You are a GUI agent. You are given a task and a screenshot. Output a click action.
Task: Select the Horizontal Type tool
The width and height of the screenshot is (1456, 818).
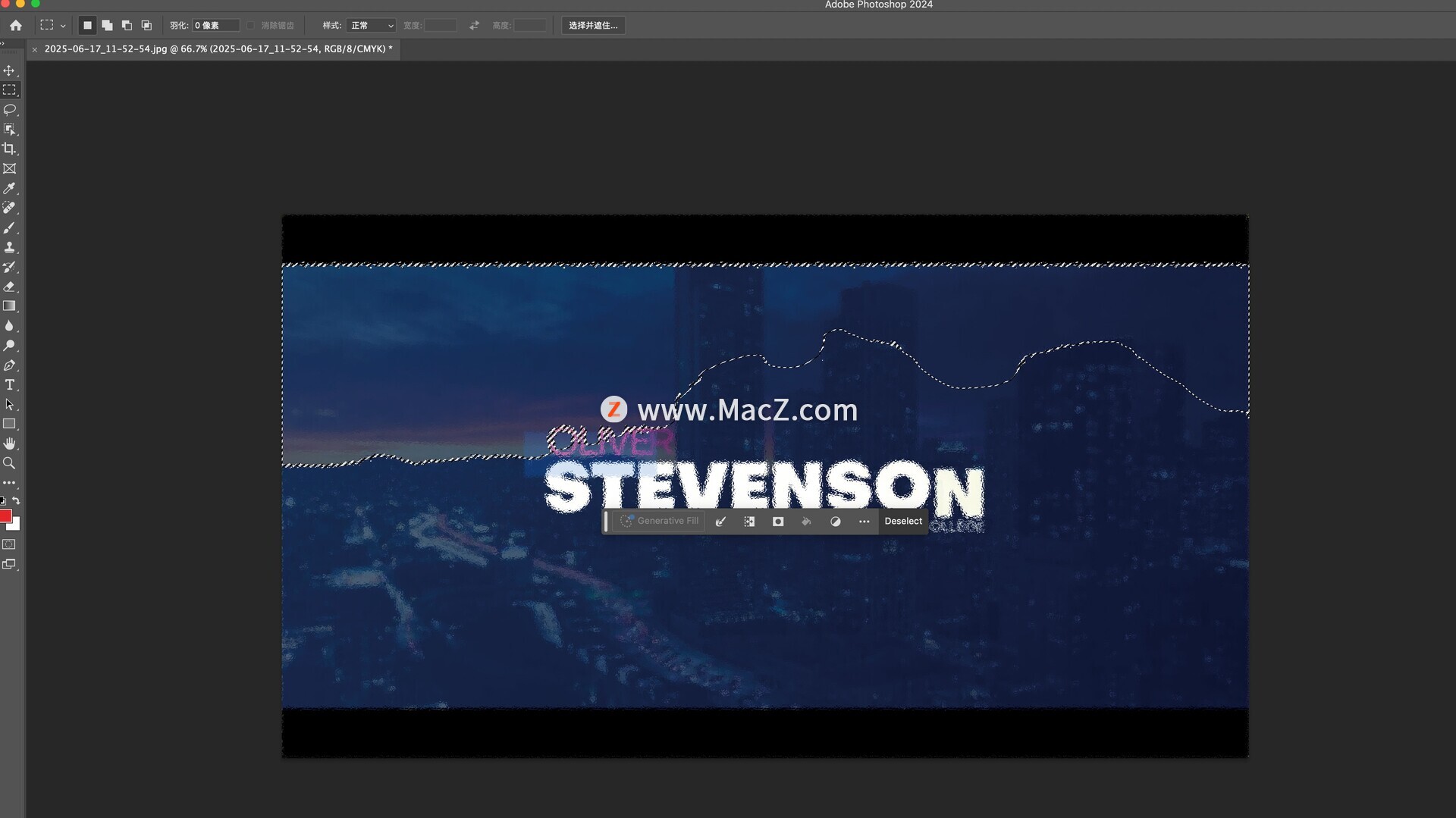click(x=9, y=385)
